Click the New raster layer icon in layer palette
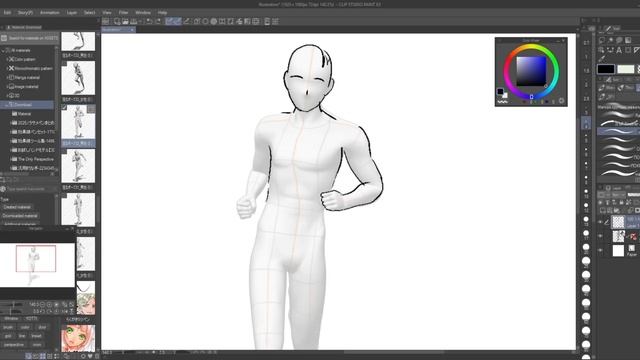640x360 pixels. pos(602,210)
